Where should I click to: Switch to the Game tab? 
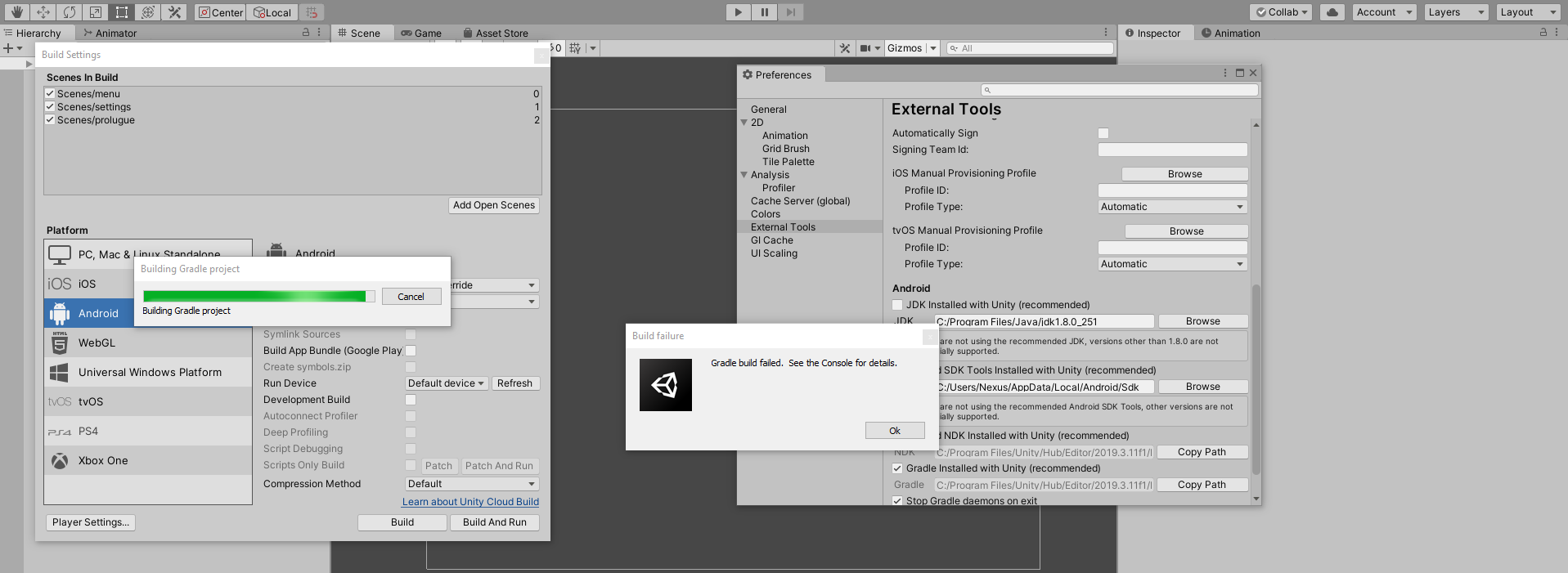pos(421,34)
